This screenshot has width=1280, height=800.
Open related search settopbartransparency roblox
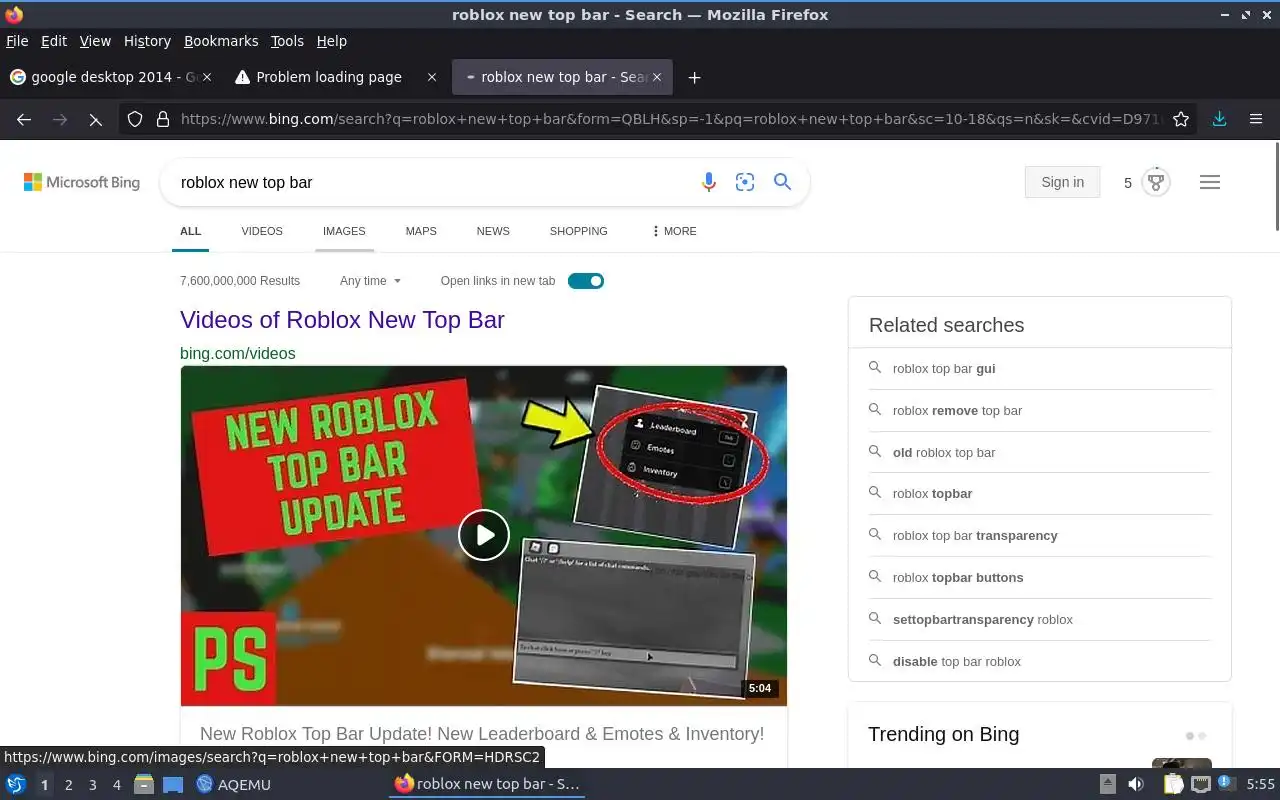pos(983,619)
